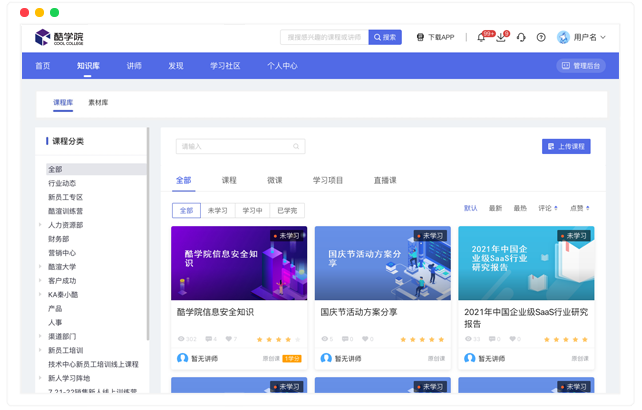This screenshot has width=642, height=410.
Task: Switch to the 微课 content tab
Action: 275,180
